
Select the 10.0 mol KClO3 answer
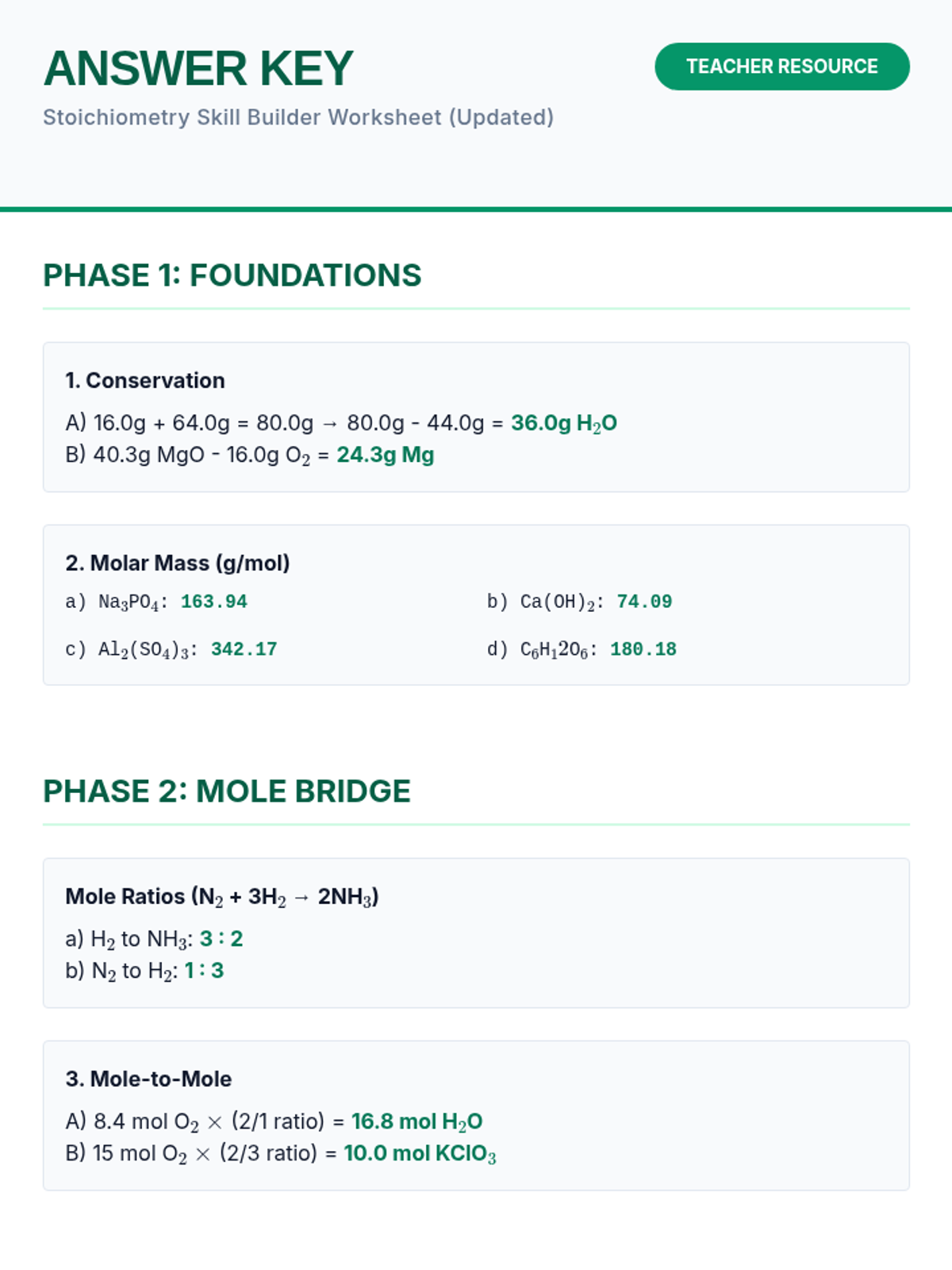point(420,1153)
